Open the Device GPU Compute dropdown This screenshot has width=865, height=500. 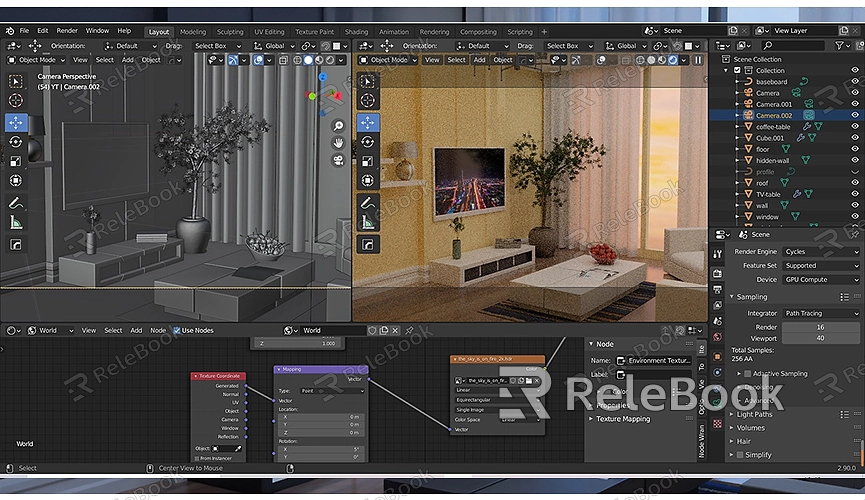pyautogui.click(x=820, y=280)
